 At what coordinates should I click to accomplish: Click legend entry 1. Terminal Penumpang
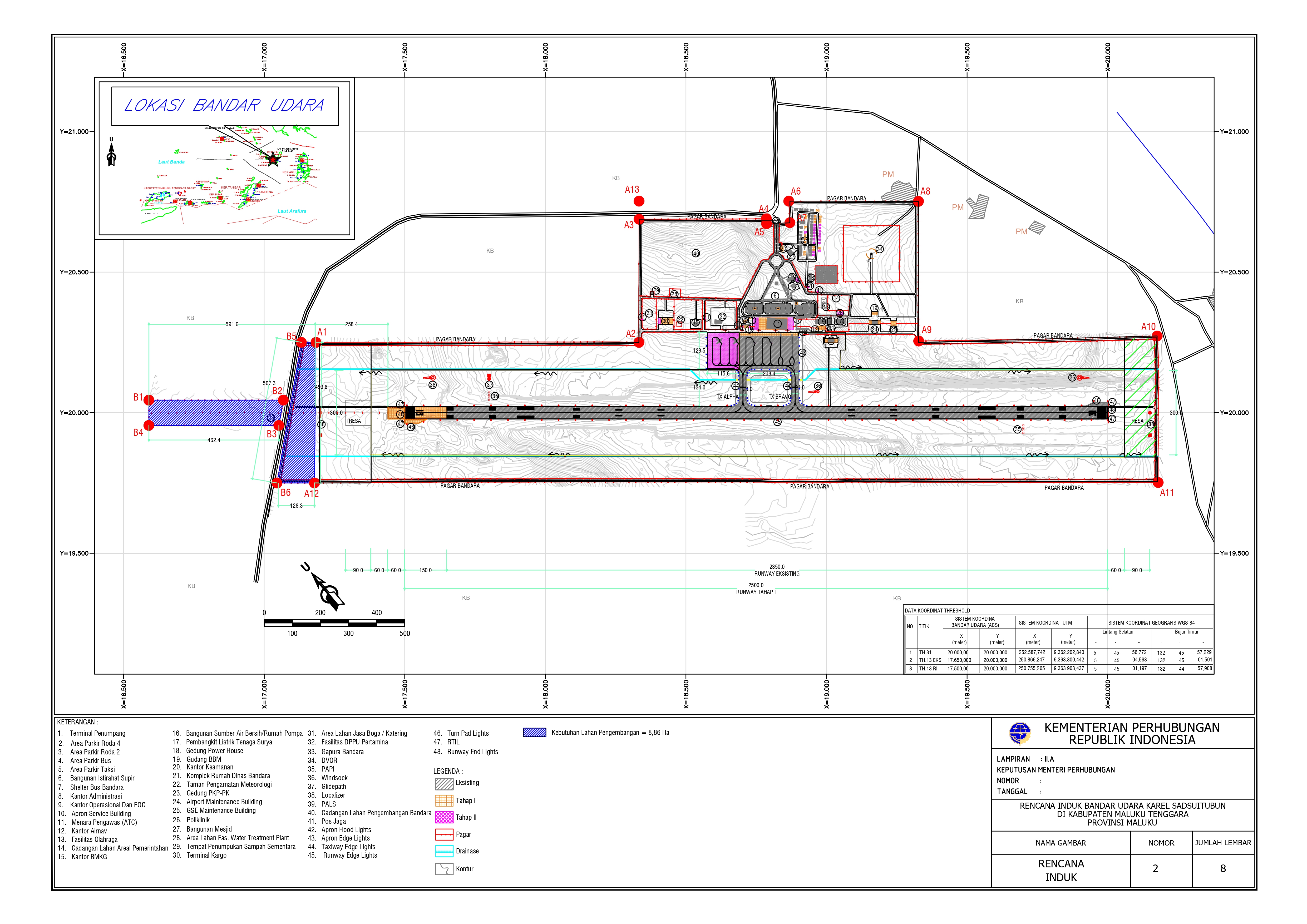tap(92, 733)
